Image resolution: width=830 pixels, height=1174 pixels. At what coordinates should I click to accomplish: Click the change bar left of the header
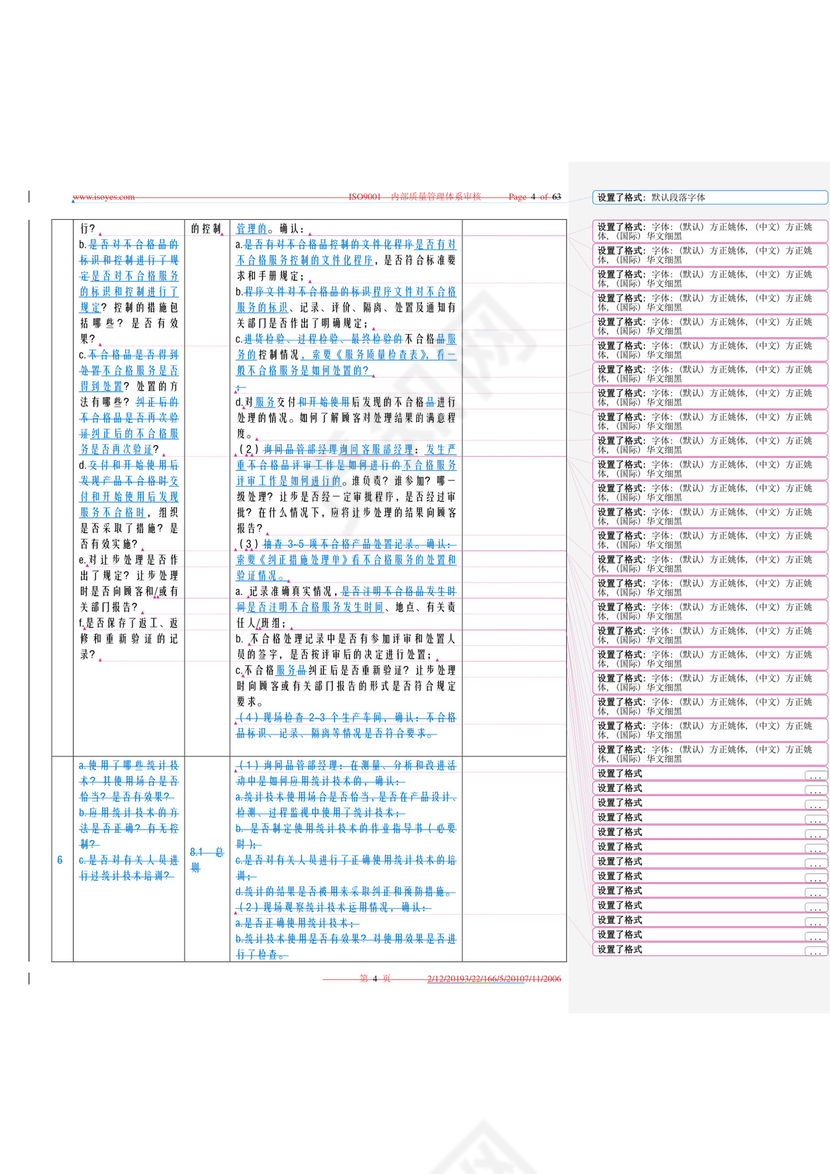click(x=29, y=197)
